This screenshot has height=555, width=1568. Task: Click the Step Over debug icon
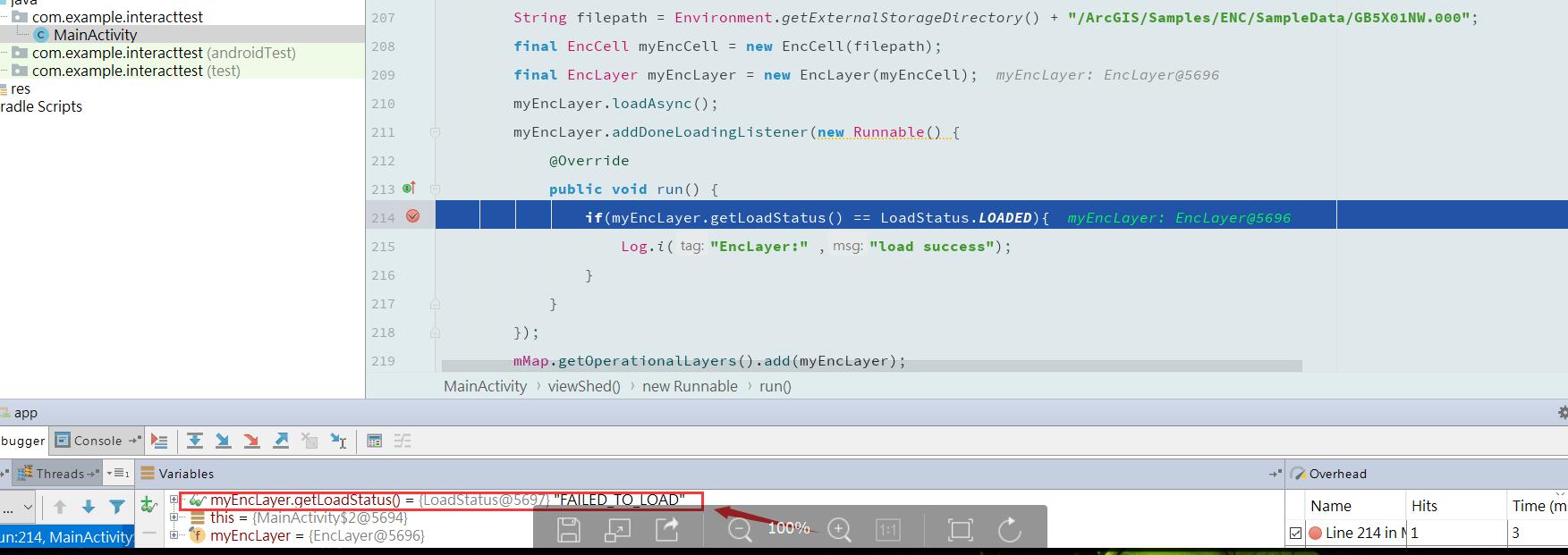(195, 441)
